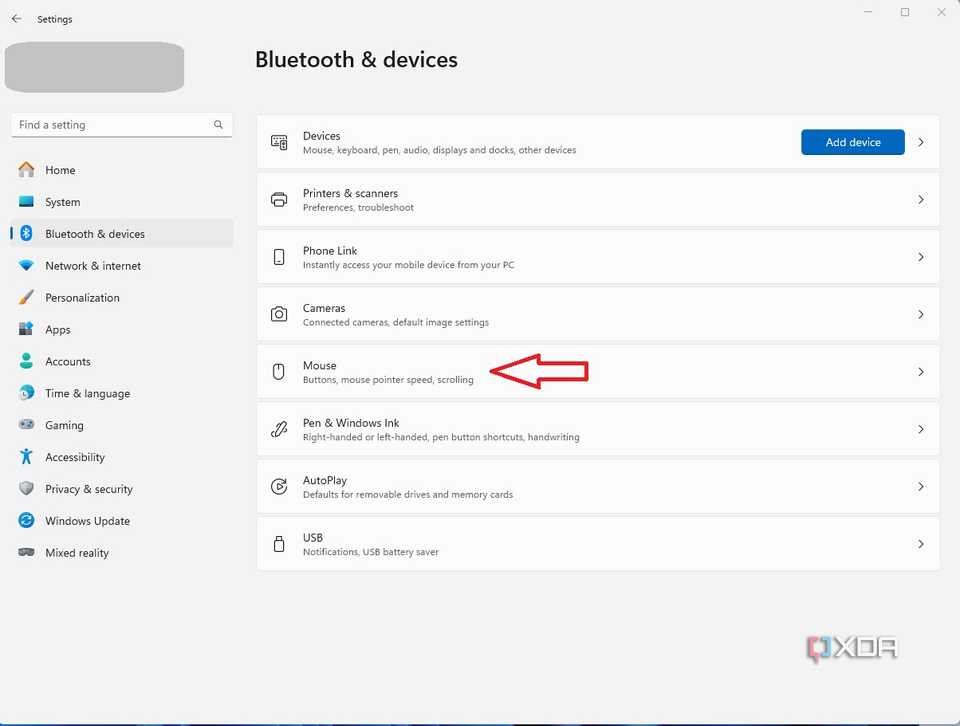Click the Apps icon in the sidebar
The height and width of the screenshot is (726, 960).
tap(26, 329)
